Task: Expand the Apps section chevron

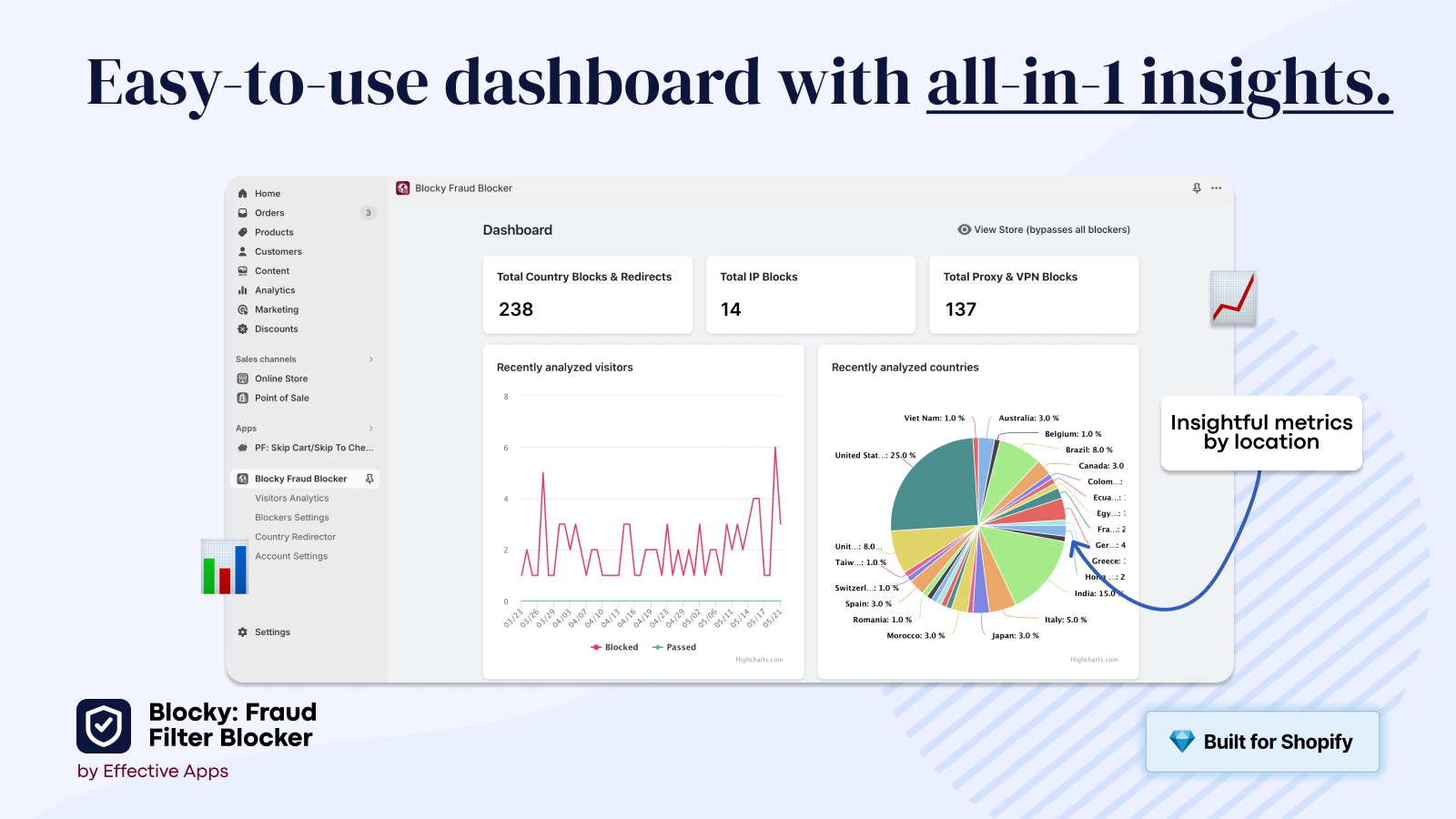Action: tap(371, 429)
